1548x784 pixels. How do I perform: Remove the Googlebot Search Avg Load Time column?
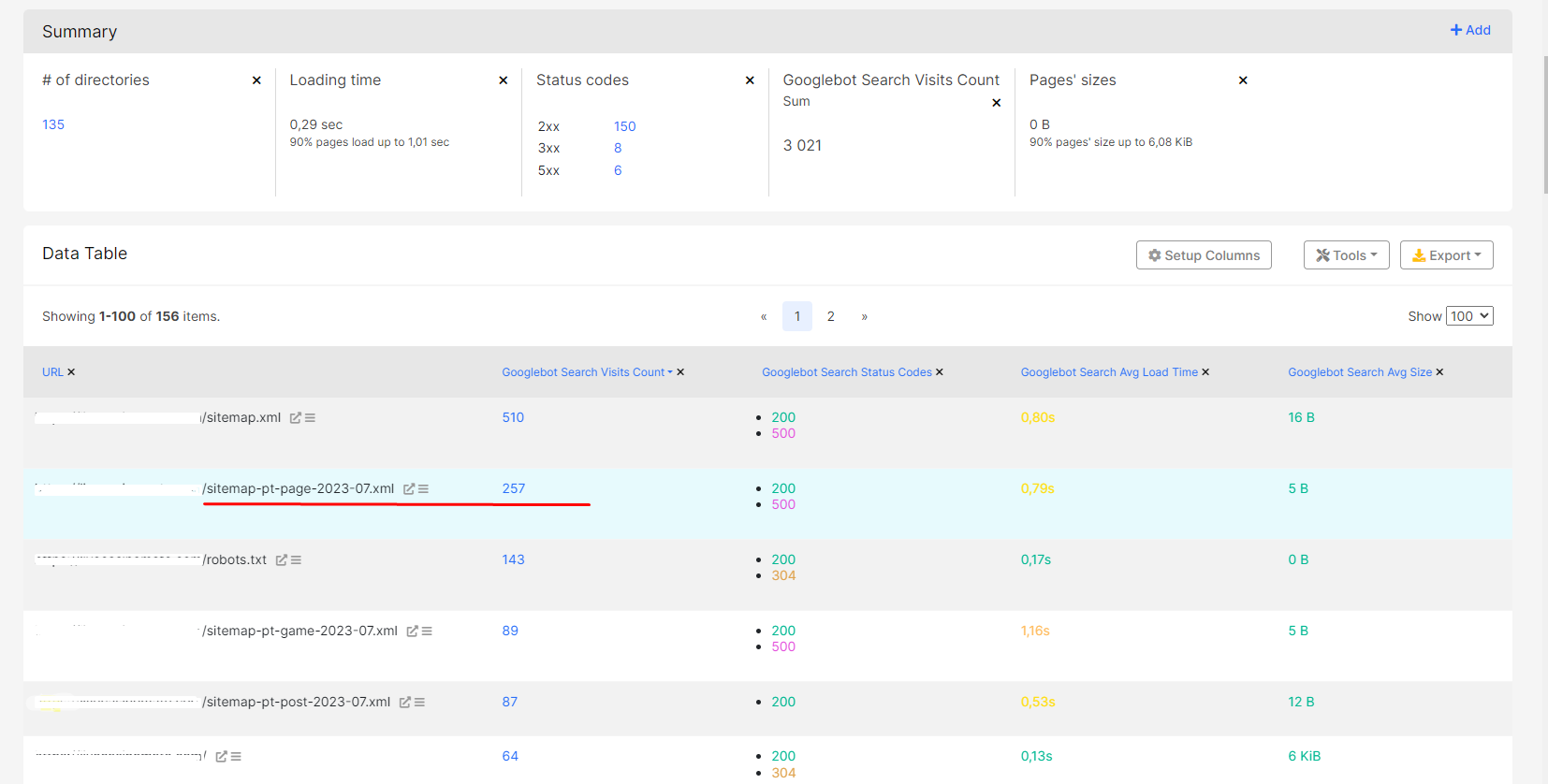pos(1205,372)
